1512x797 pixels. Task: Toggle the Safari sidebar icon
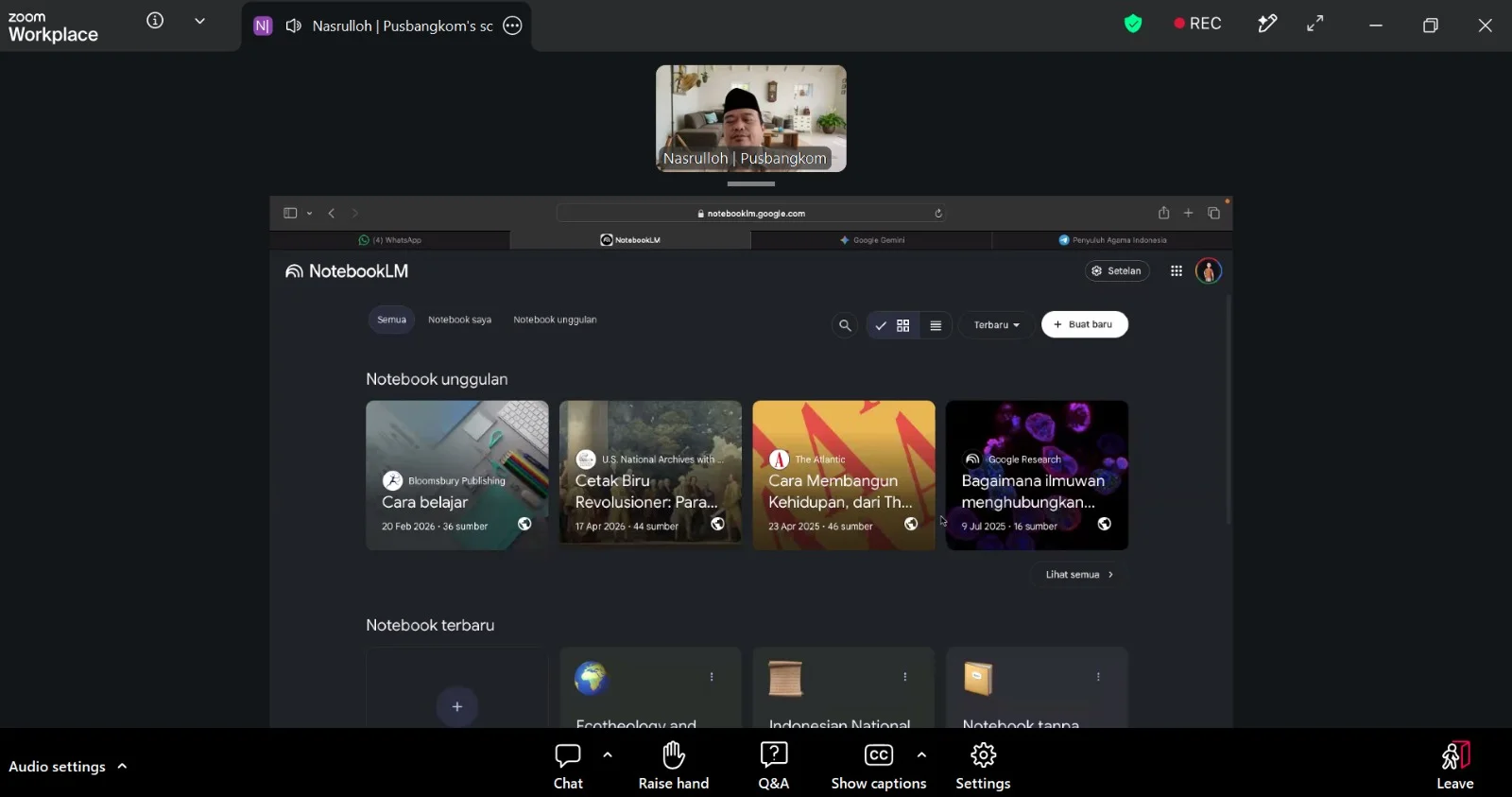click(x=290, y=213)
